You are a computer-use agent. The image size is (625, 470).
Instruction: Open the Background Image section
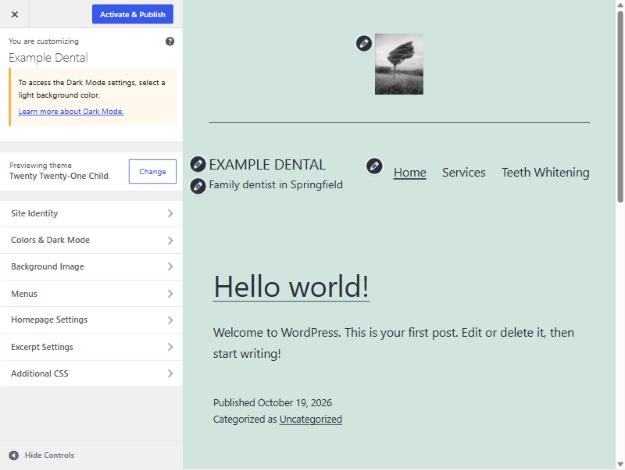[x=91, y=267]
